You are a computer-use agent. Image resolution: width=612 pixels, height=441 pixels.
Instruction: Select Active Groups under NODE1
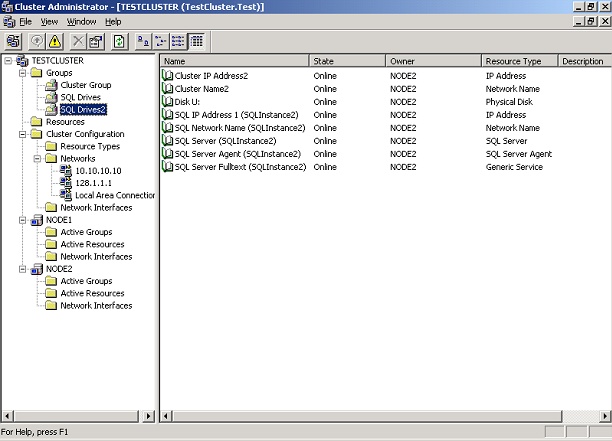pos(86,232)
